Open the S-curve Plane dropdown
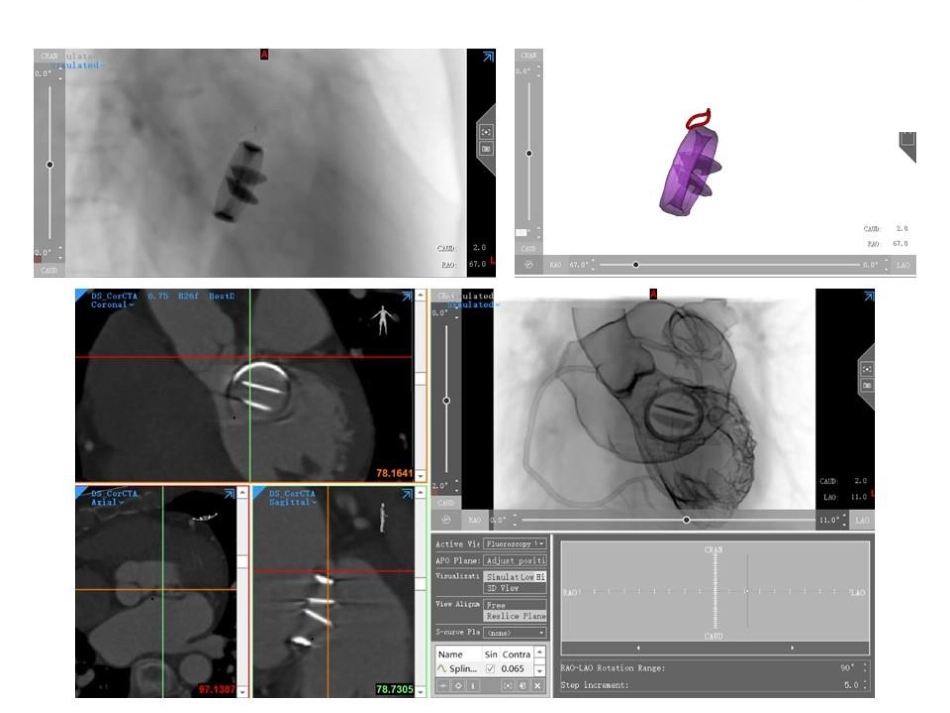Viewport: 950px width, 713px height. (x=514, y=632)
